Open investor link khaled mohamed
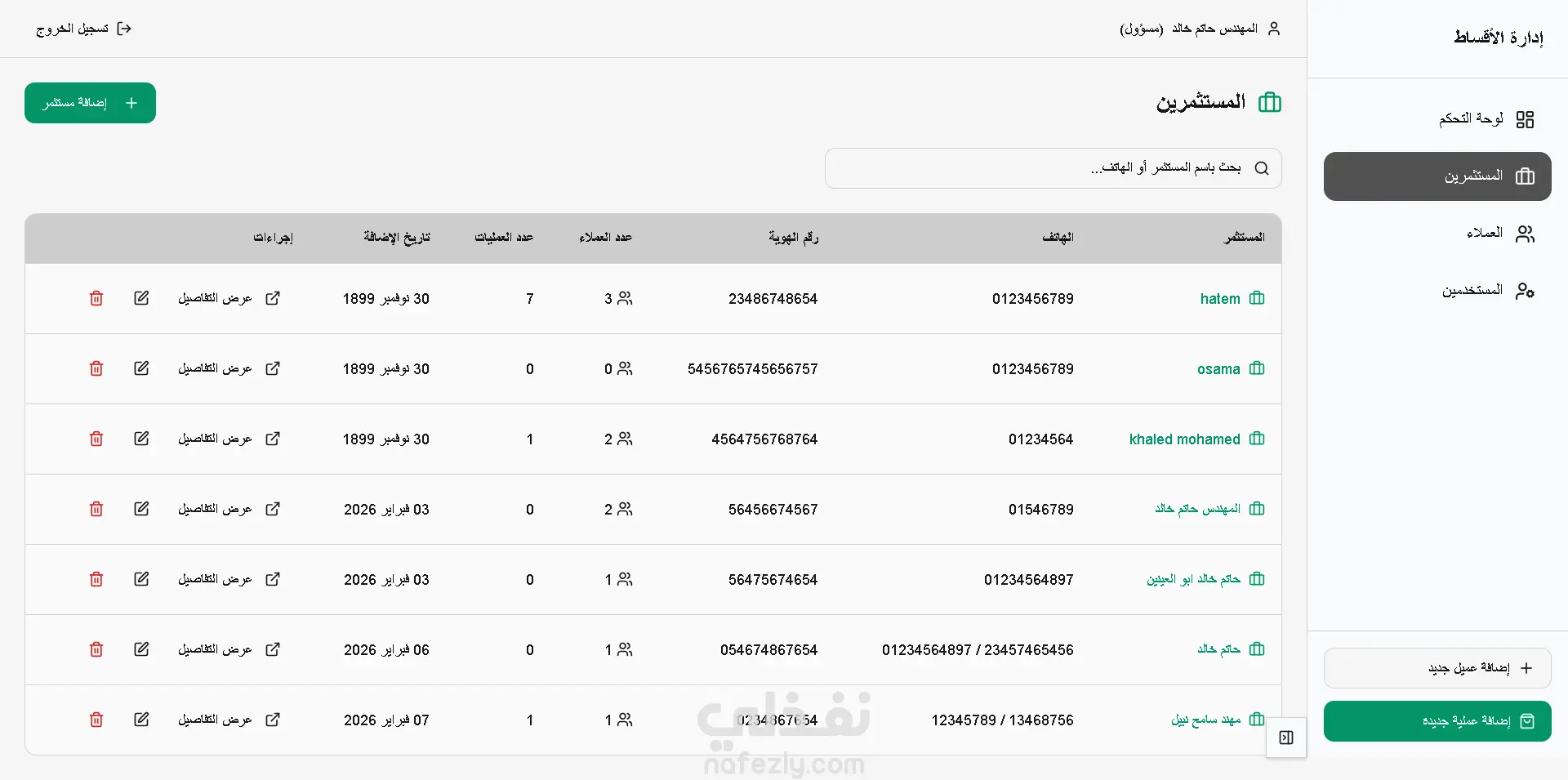The image size is (1568, 780). [1185, 439]
